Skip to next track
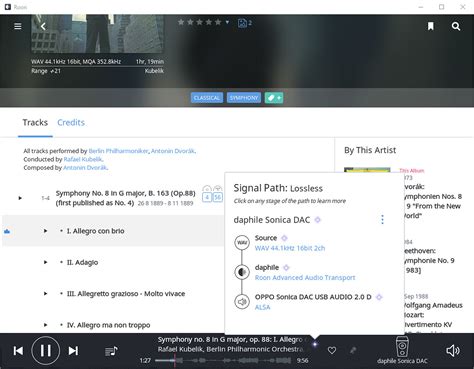Image resolution: width=474 pixels, height=369 pixels. click(73, 351)
